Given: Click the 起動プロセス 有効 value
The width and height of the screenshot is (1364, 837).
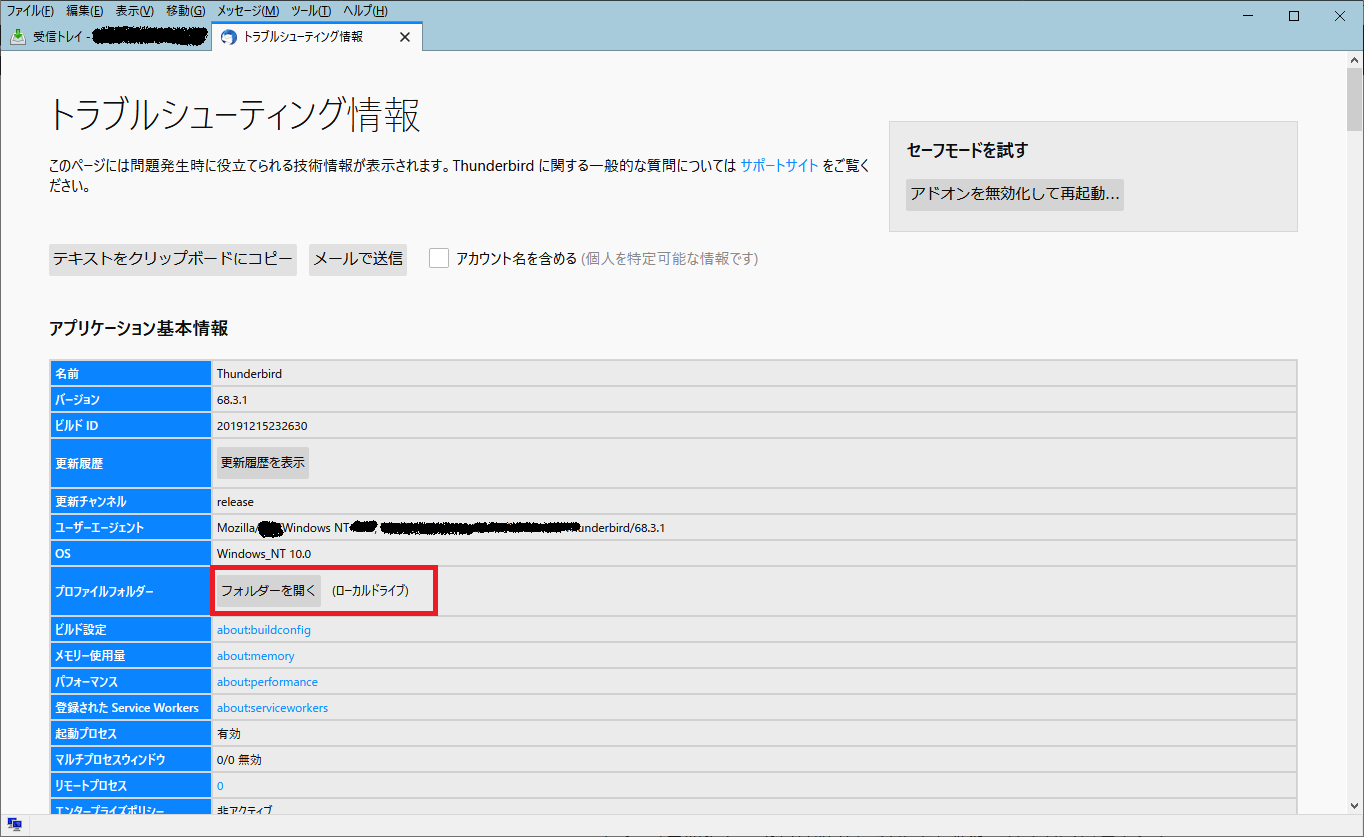Looking at the screenshot, I should pyautogui.click(x=229, y=734).
